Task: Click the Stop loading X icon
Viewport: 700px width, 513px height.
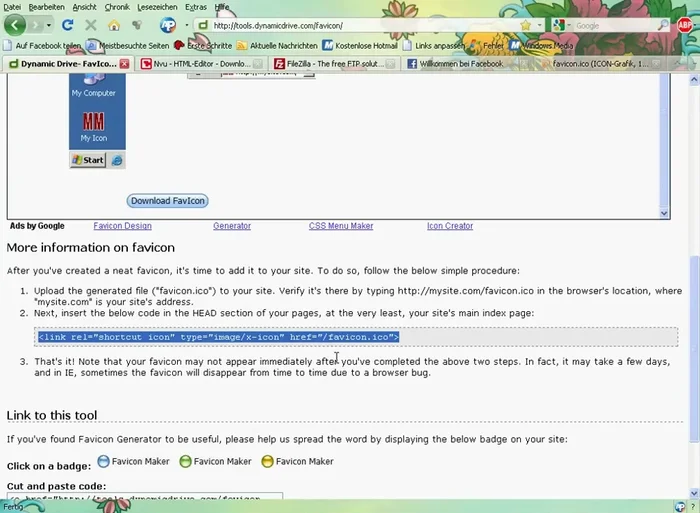Action: click(91, 25)
